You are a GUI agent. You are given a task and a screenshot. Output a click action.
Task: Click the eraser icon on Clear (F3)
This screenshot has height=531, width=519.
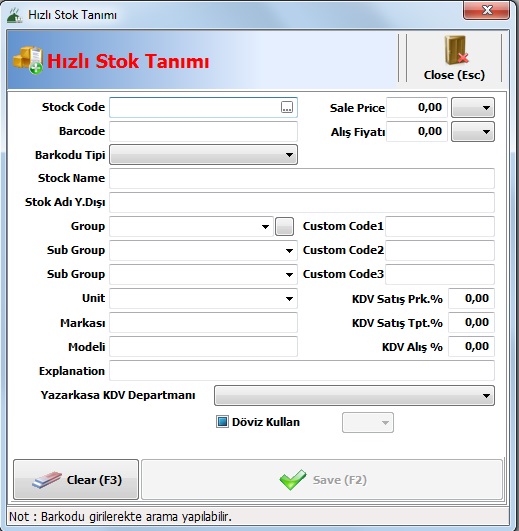point(47,480)
